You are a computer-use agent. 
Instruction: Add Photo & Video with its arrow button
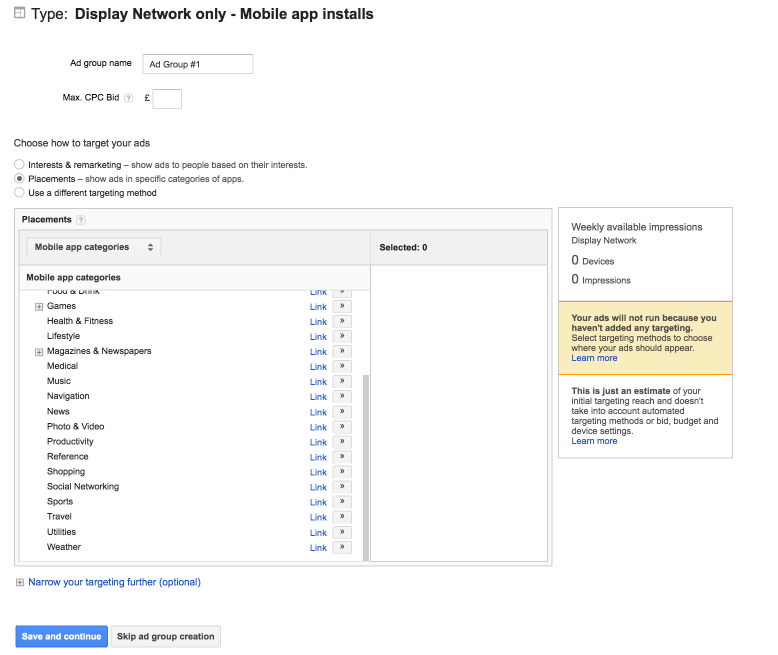[342, 427]
